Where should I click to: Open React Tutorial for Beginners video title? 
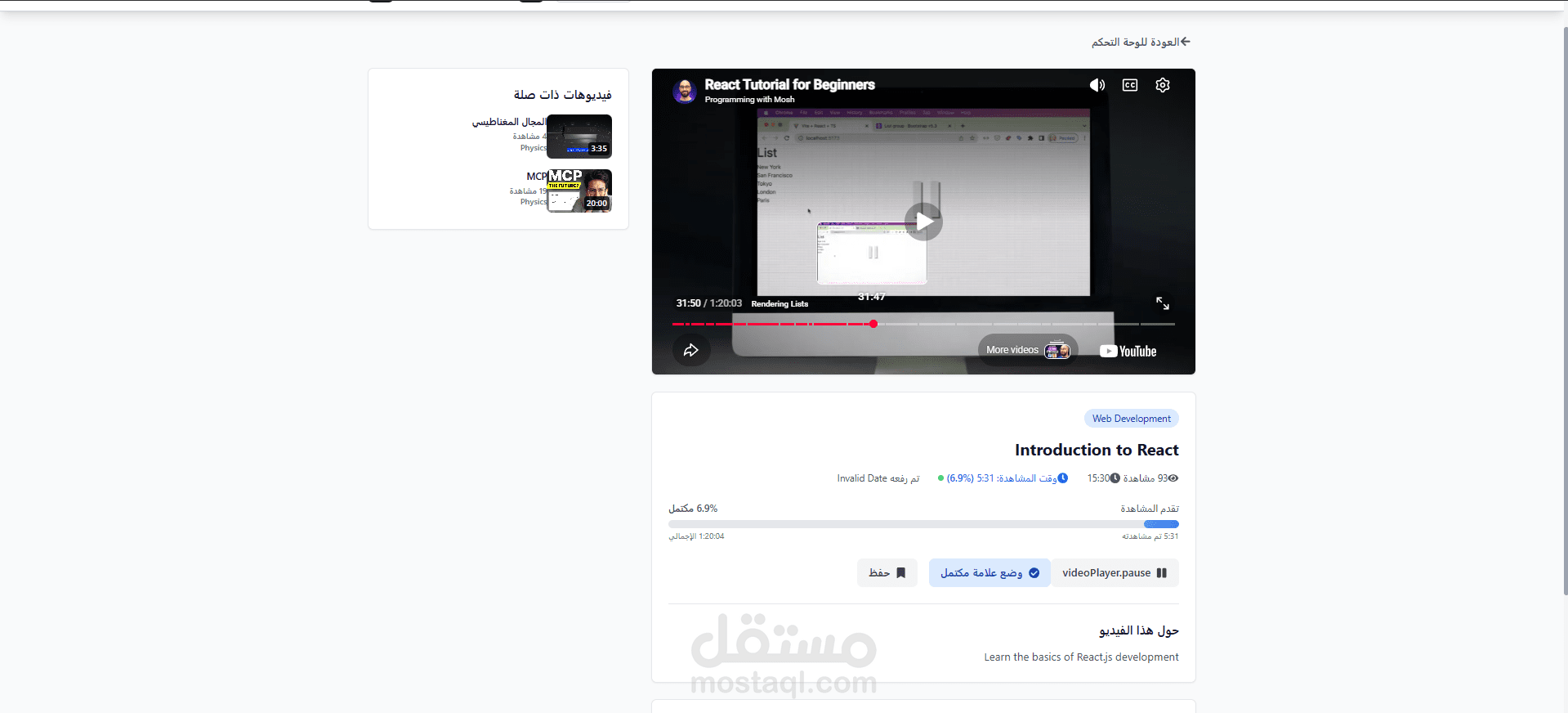click(789, 84)
